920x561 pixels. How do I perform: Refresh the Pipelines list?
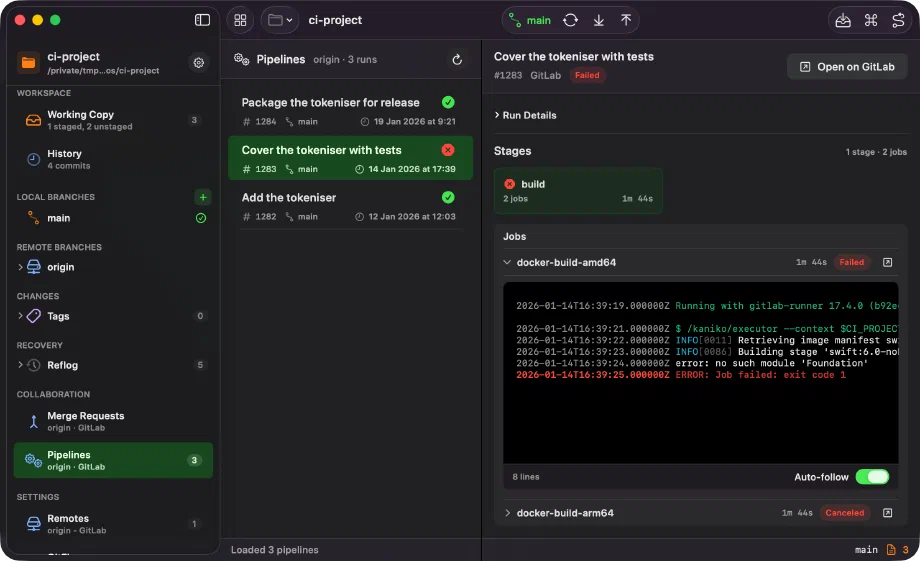[x=457, y=59]
